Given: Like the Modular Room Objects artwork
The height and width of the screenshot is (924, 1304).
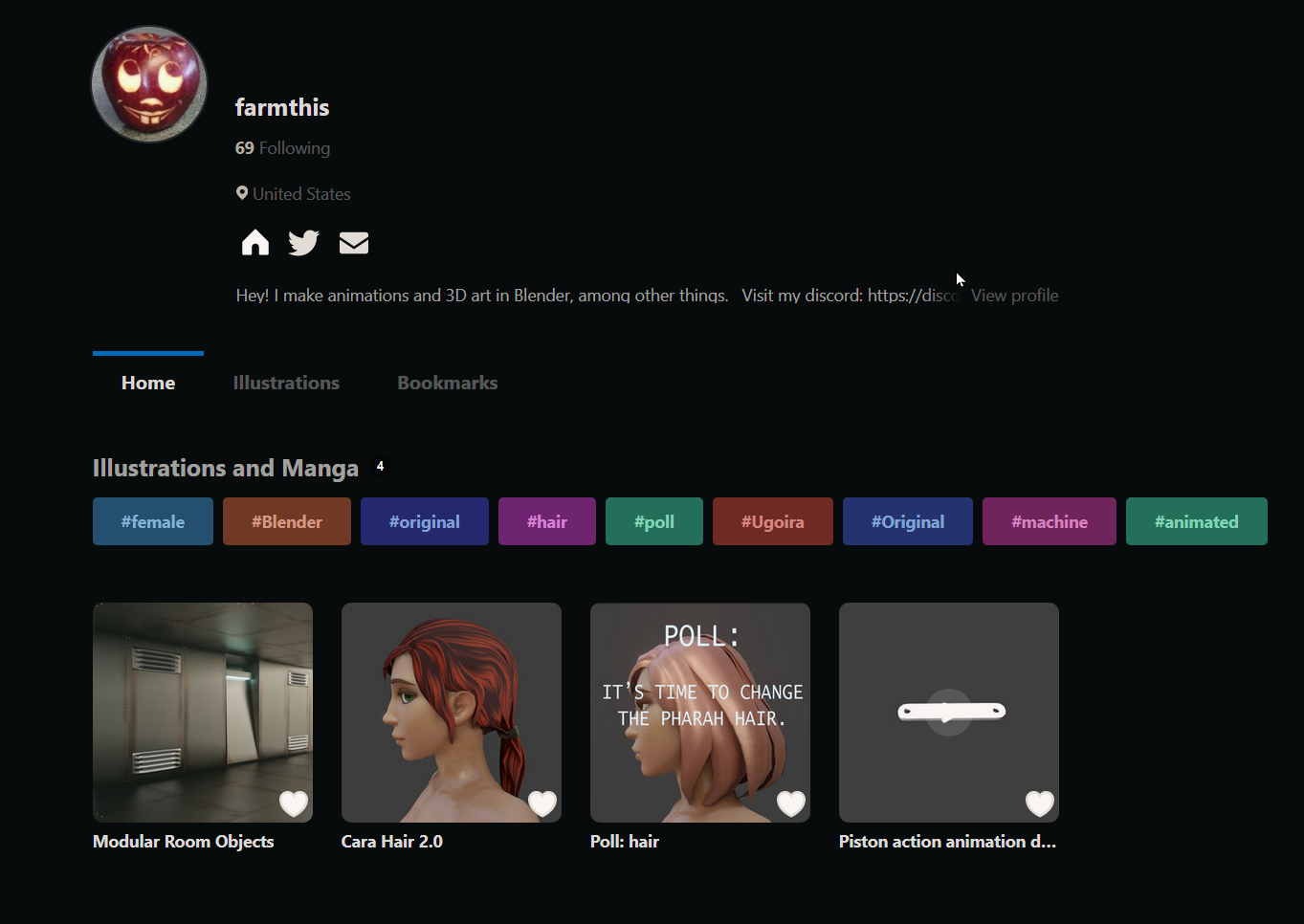Looking at the screenshot, I should click(294, 803).
